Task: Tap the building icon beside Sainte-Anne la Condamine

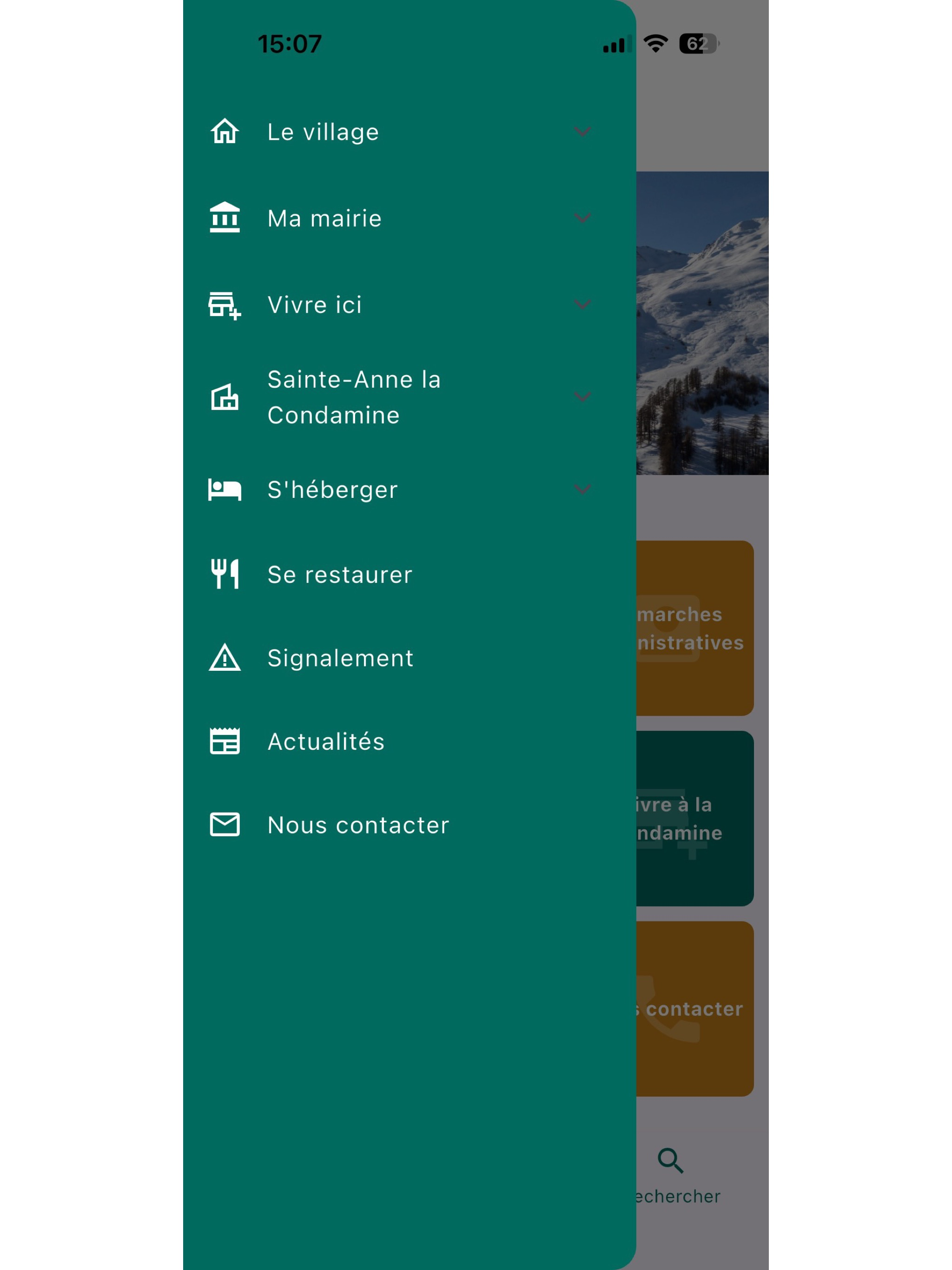Action: 225,397
